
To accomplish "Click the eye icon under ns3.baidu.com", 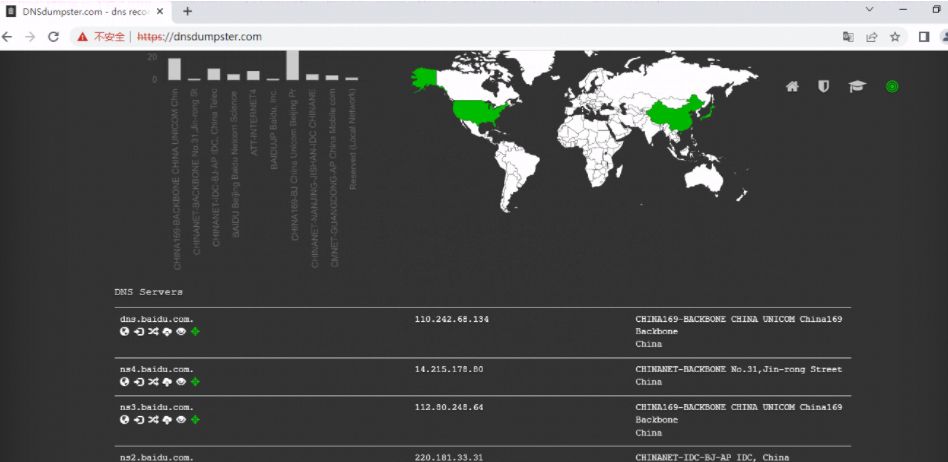I will pos(181,420).
